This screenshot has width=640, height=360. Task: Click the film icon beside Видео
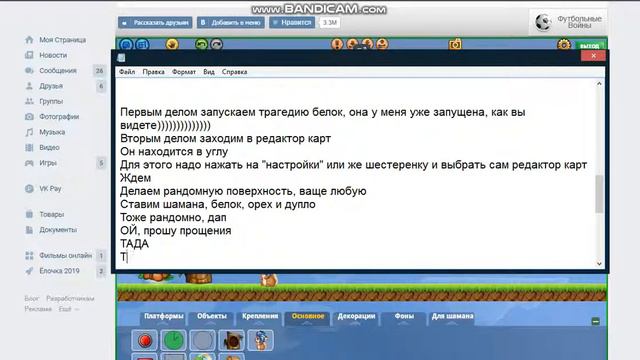(29, 147)
